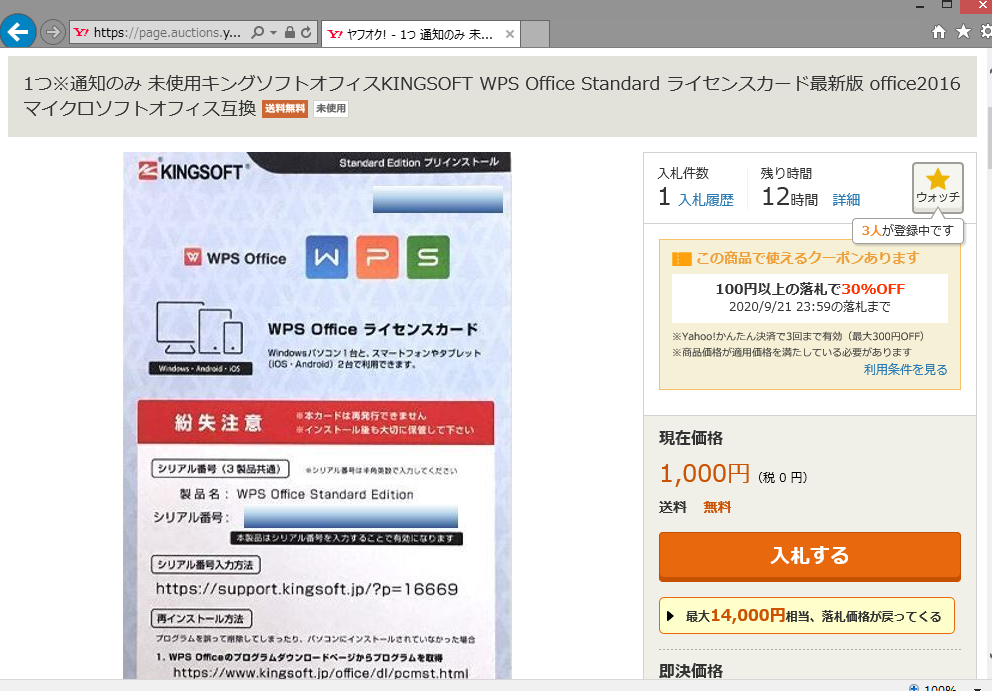
Task: Click the 詳細 remaining time details link
Action: 846,200
